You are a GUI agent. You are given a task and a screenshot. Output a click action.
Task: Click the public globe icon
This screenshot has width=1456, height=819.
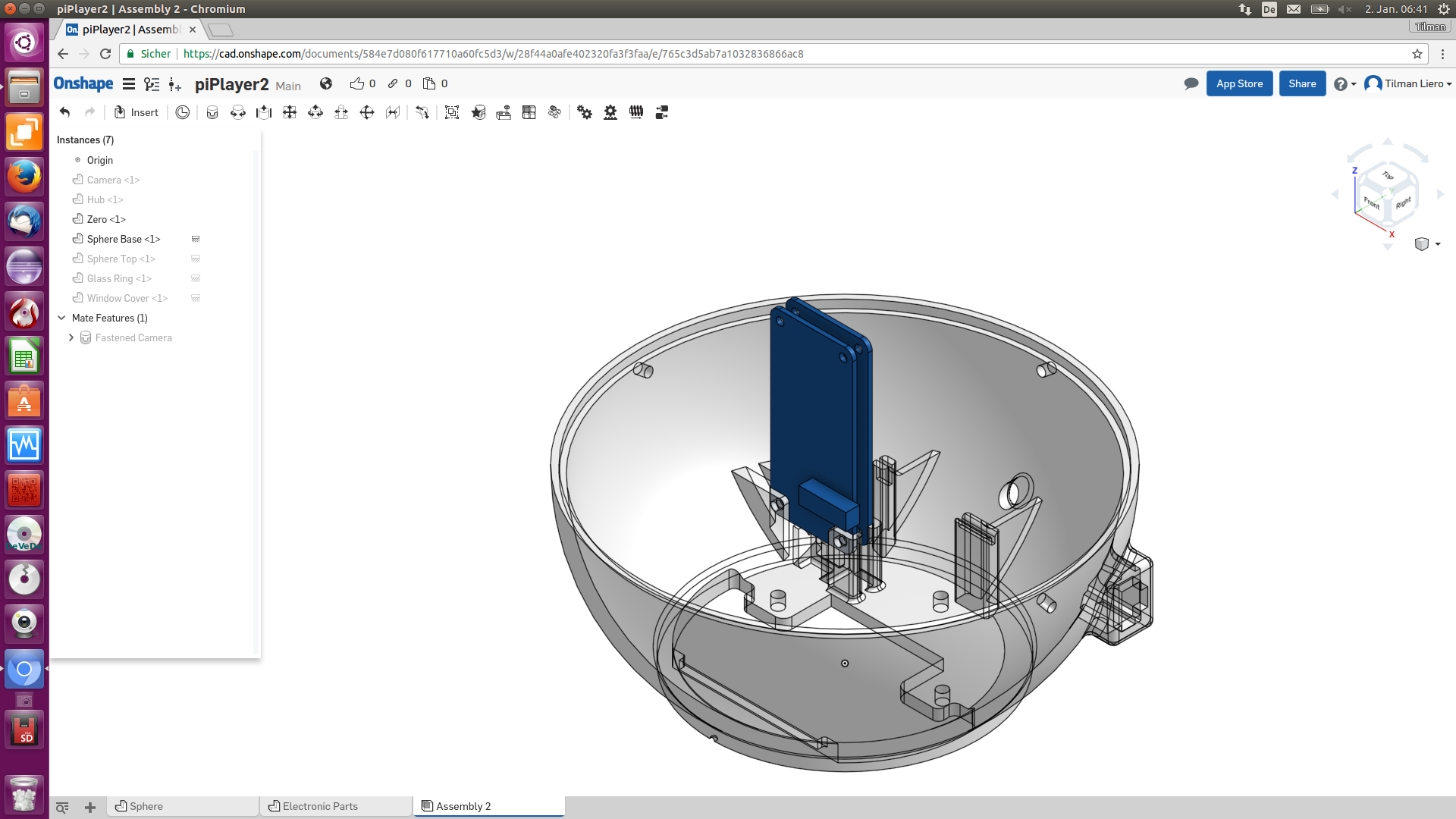326,83
